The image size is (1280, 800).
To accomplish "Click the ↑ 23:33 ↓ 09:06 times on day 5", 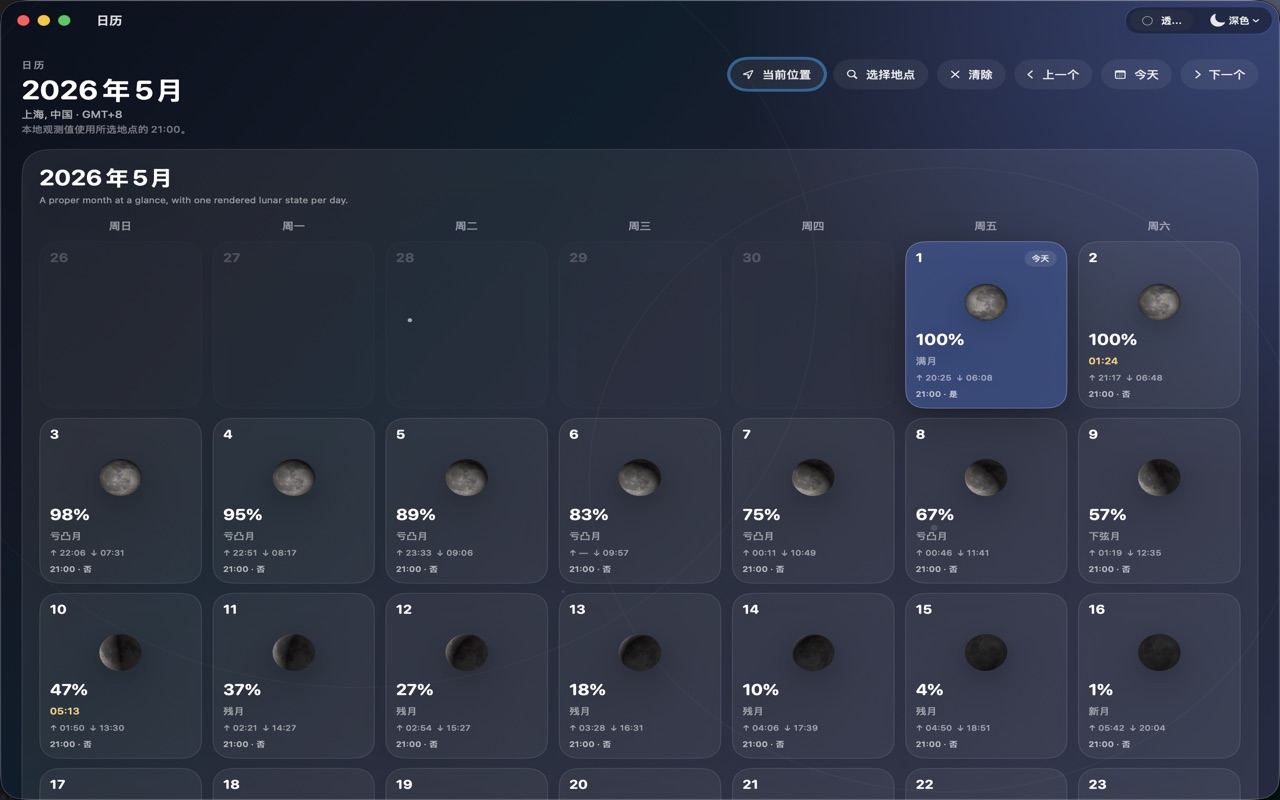I will 435,553.
